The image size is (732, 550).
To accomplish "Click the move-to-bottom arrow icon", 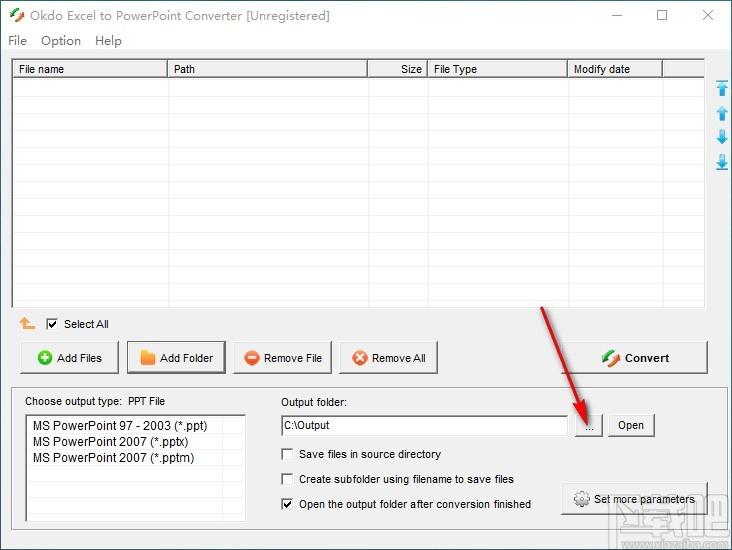I will pyautogui.click(x=722, y=162).
